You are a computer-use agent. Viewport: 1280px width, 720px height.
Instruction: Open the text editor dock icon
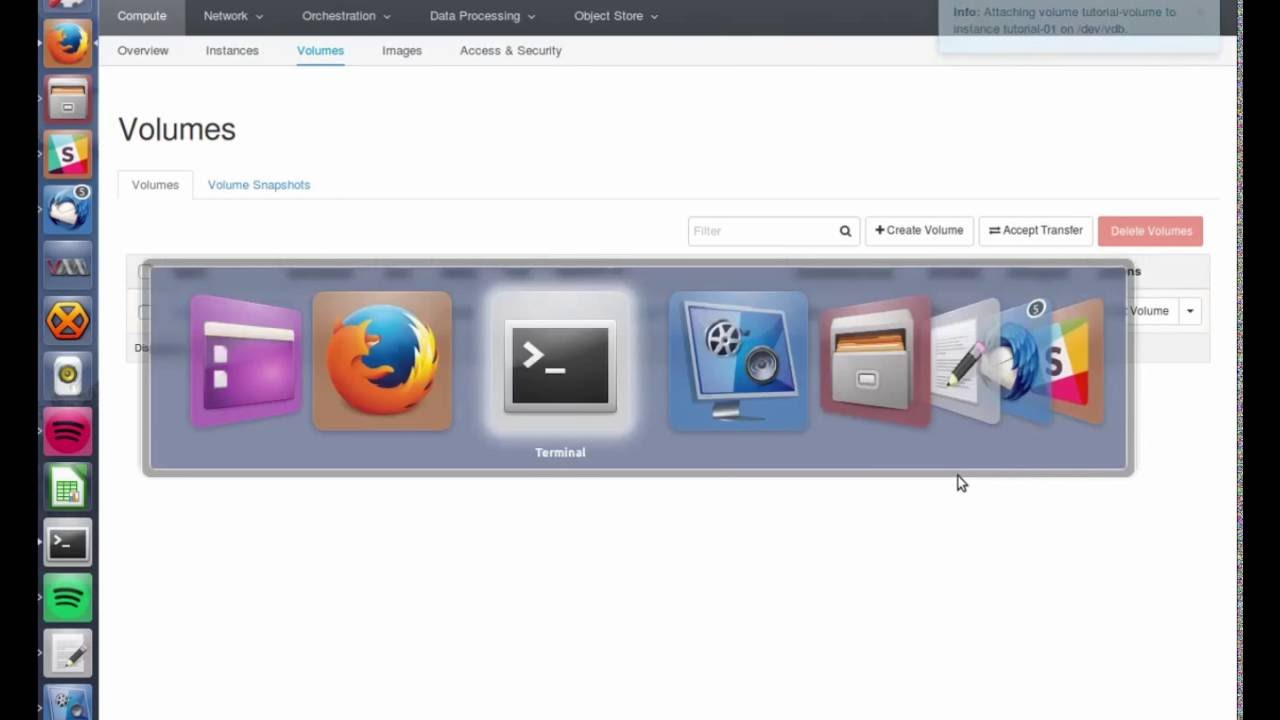(x=68, y=654)
